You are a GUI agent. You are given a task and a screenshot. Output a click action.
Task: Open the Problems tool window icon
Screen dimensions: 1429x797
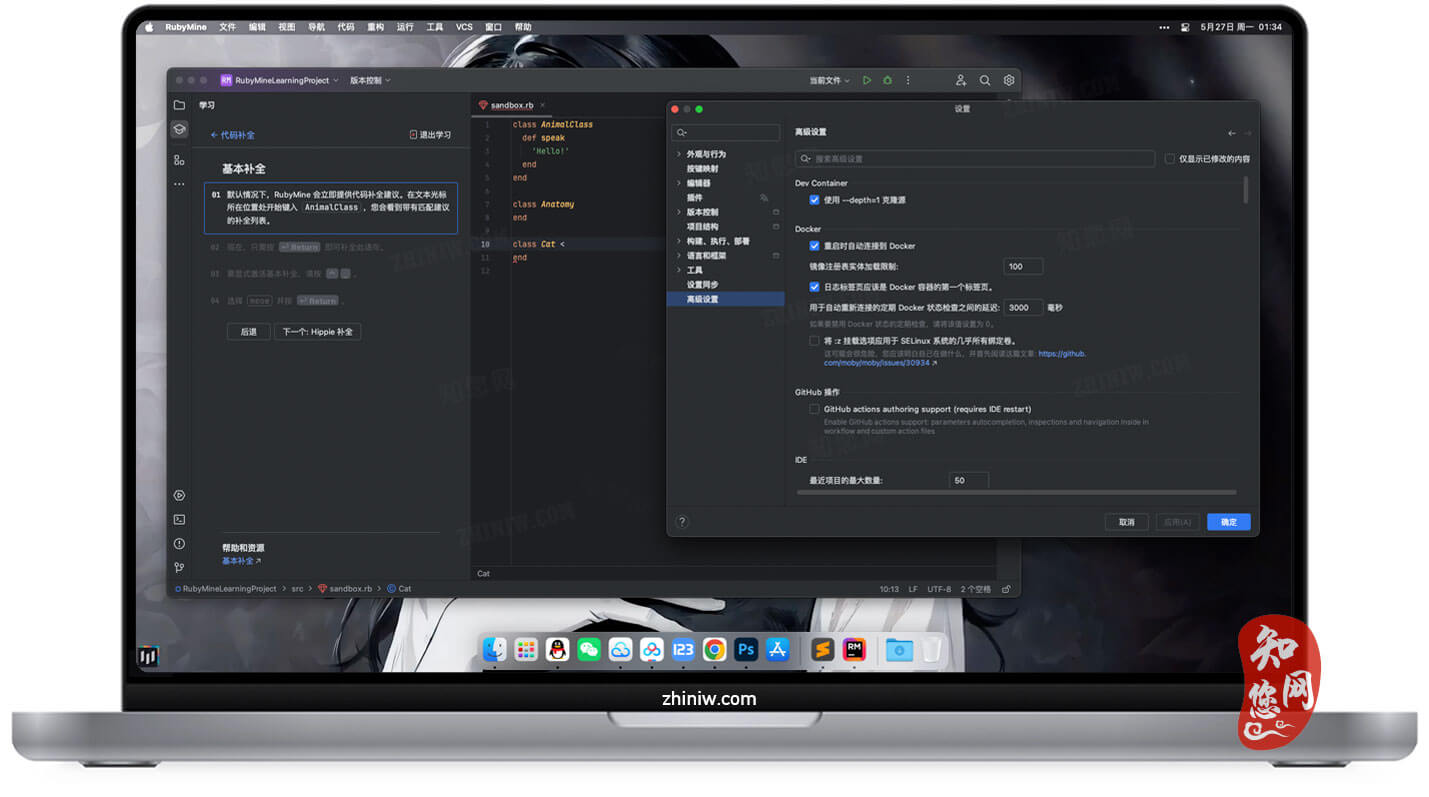[179, 543]
